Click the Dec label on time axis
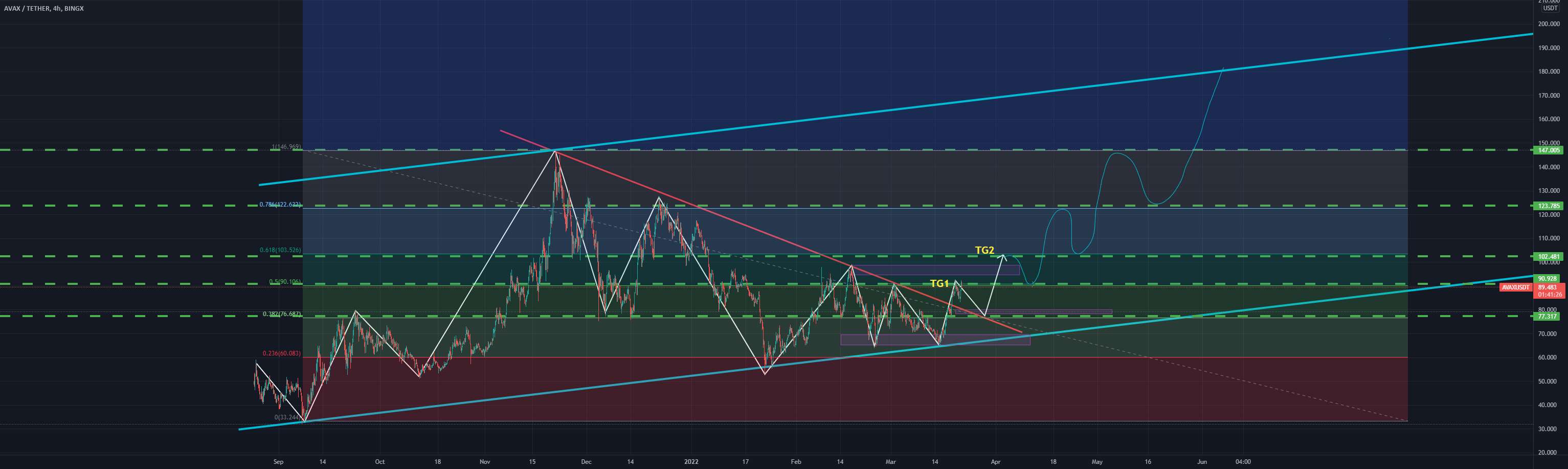Image resolution: width=1568 pixels, height=469 pixels. (x=586, y=462)
